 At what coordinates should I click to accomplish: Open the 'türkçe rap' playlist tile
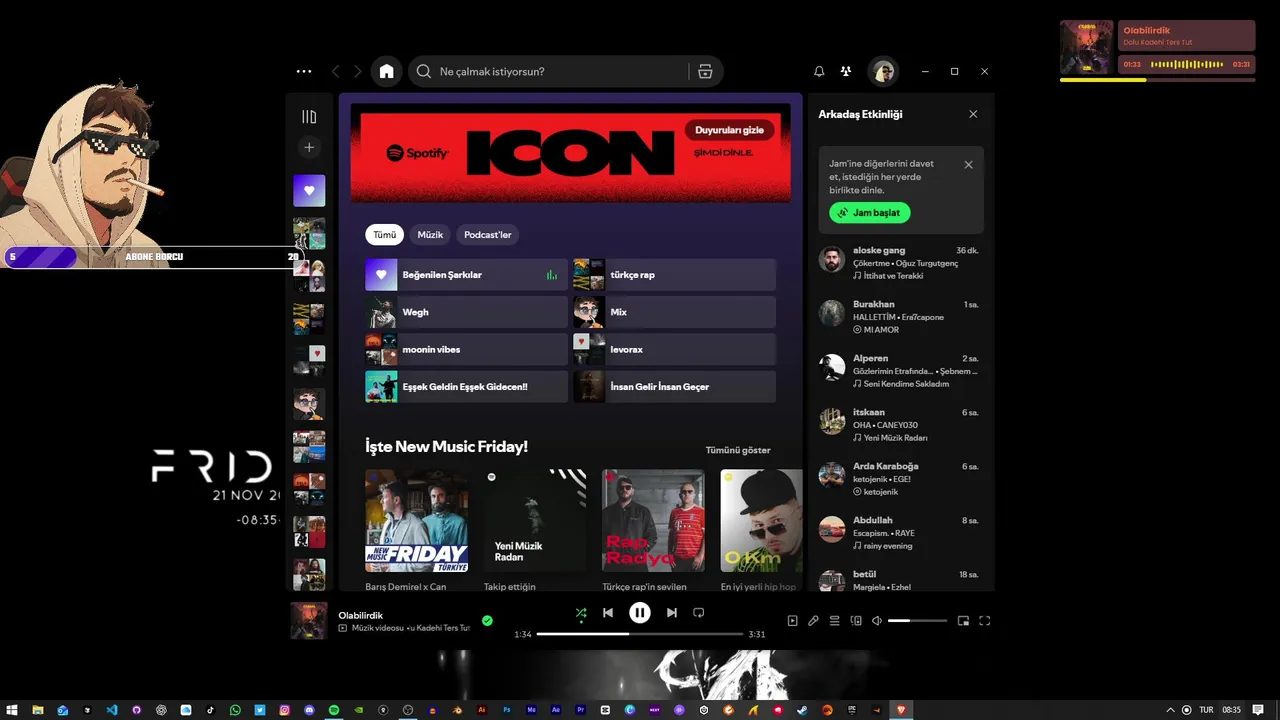coord(674,275)
